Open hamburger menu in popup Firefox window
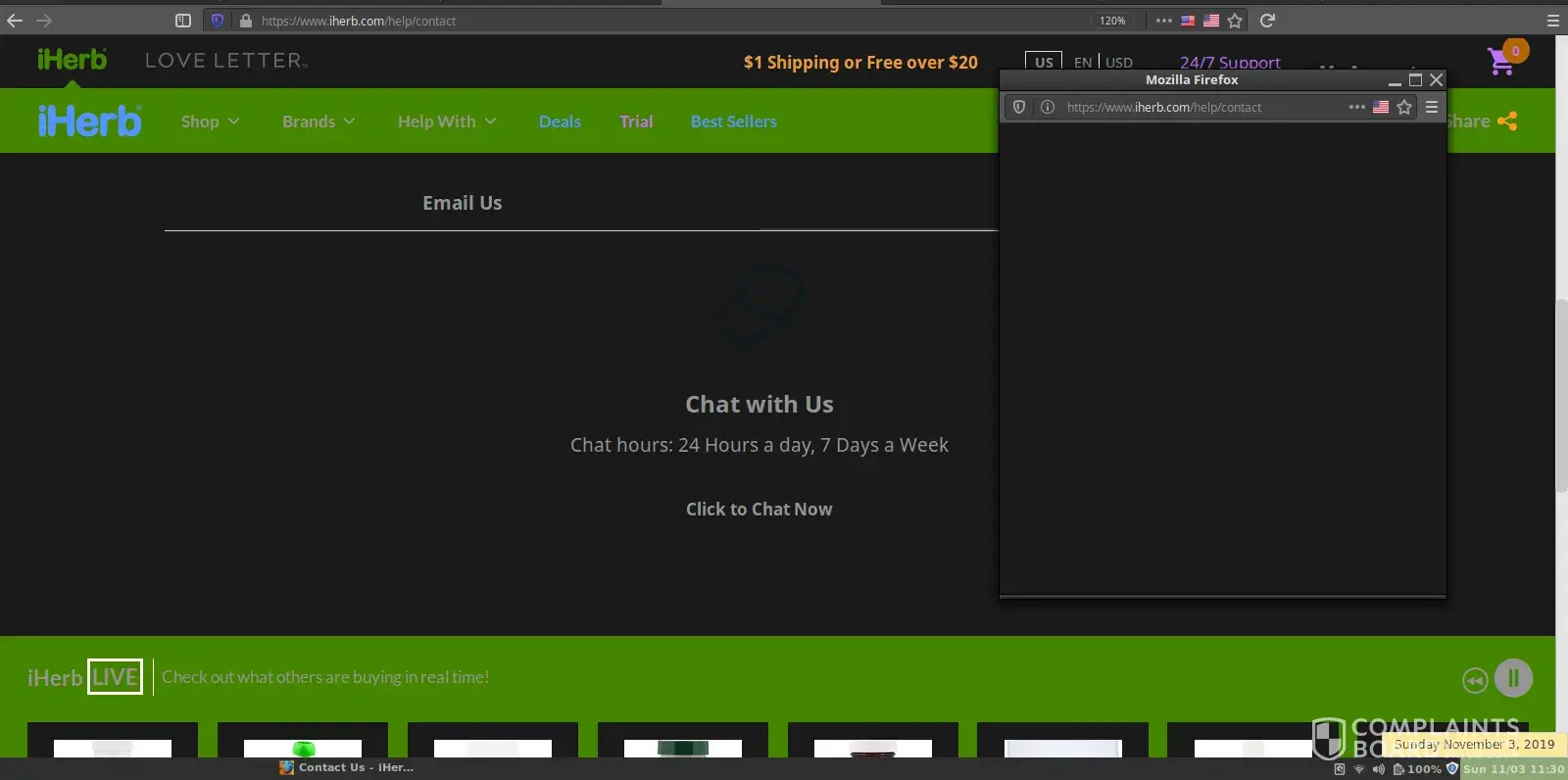 1432,107
